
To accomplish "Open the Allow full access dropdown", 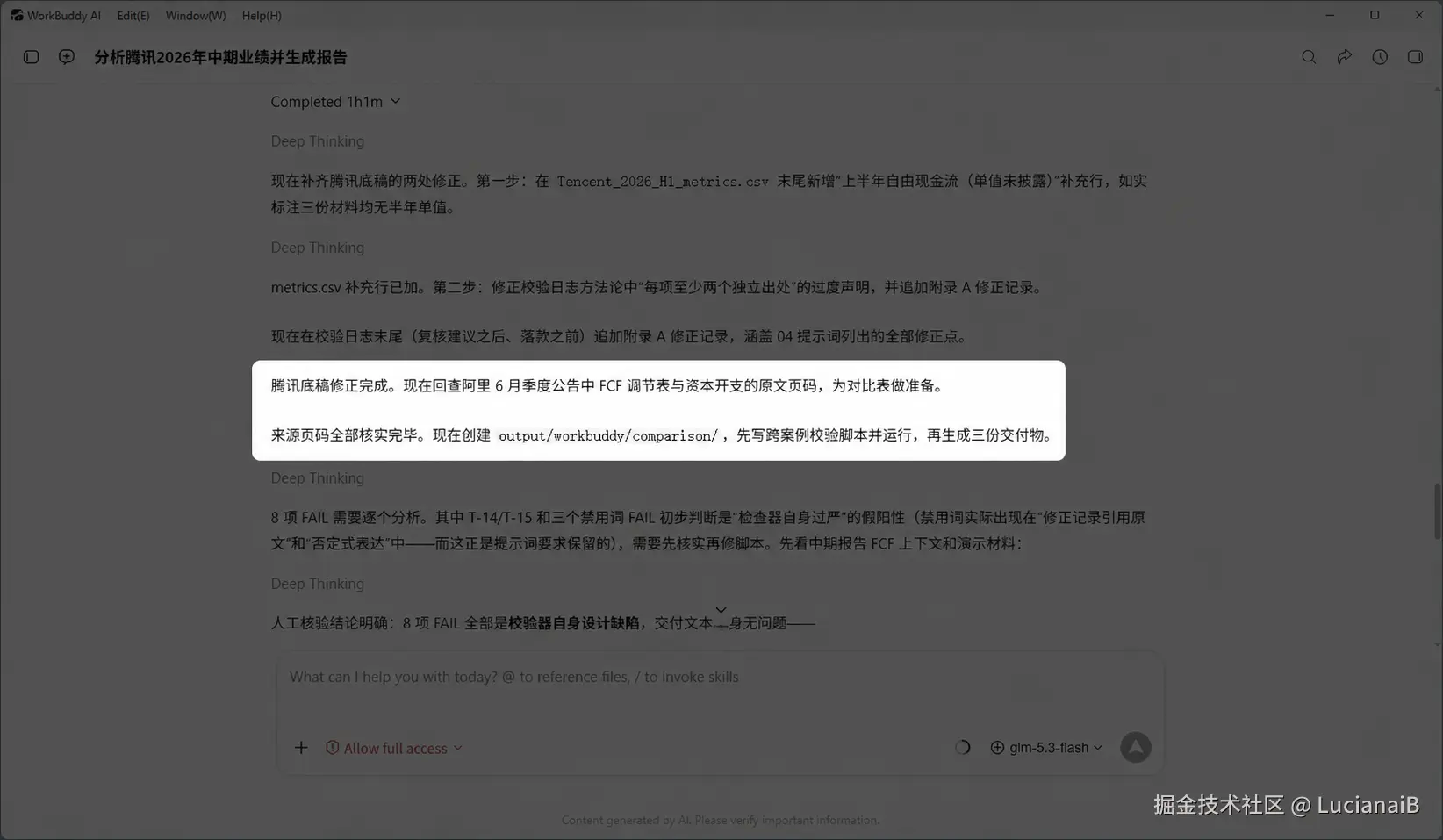I will coord(394,748).
